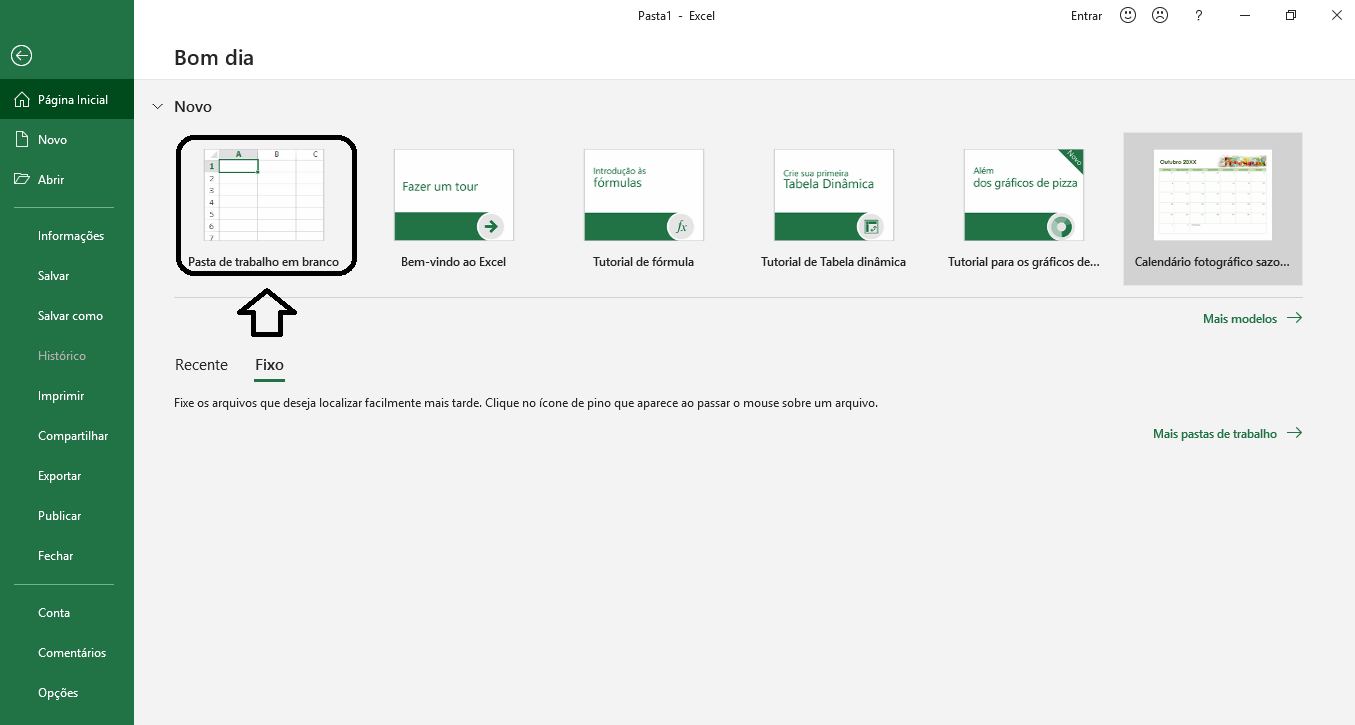This screenshot has height=725, width=1355.
Task: Open Opções in the sidebar menu
Action: click(58, 693)
